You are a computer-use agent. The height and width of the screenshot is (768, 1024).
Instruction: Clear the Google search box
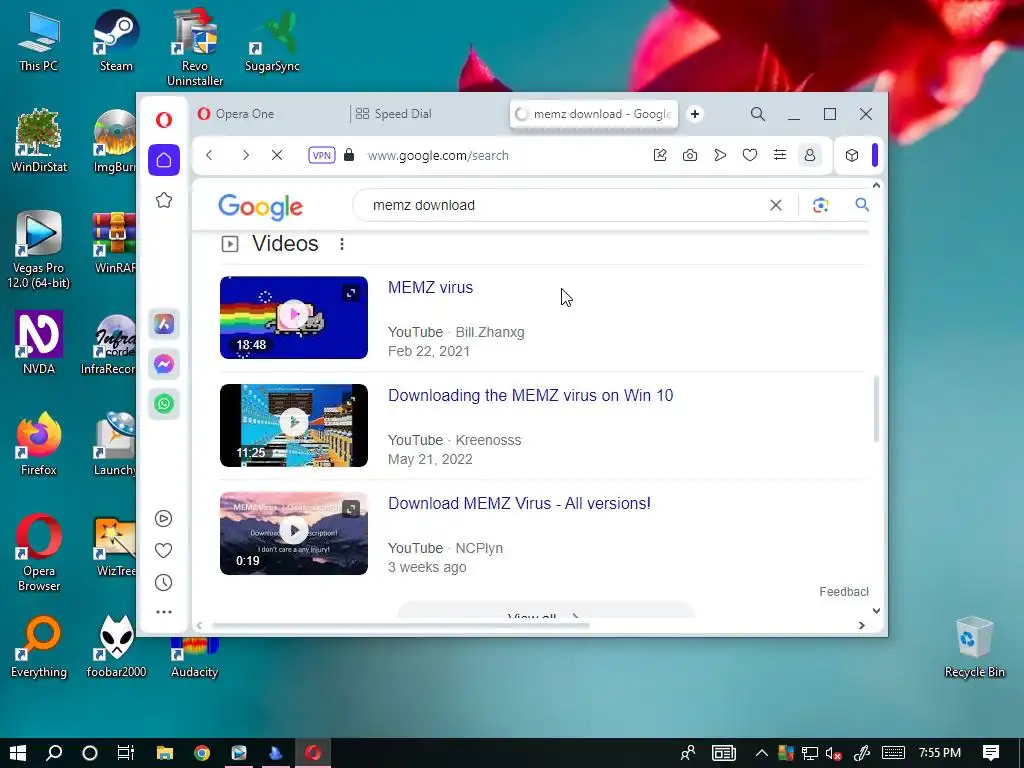coord(776,205)
